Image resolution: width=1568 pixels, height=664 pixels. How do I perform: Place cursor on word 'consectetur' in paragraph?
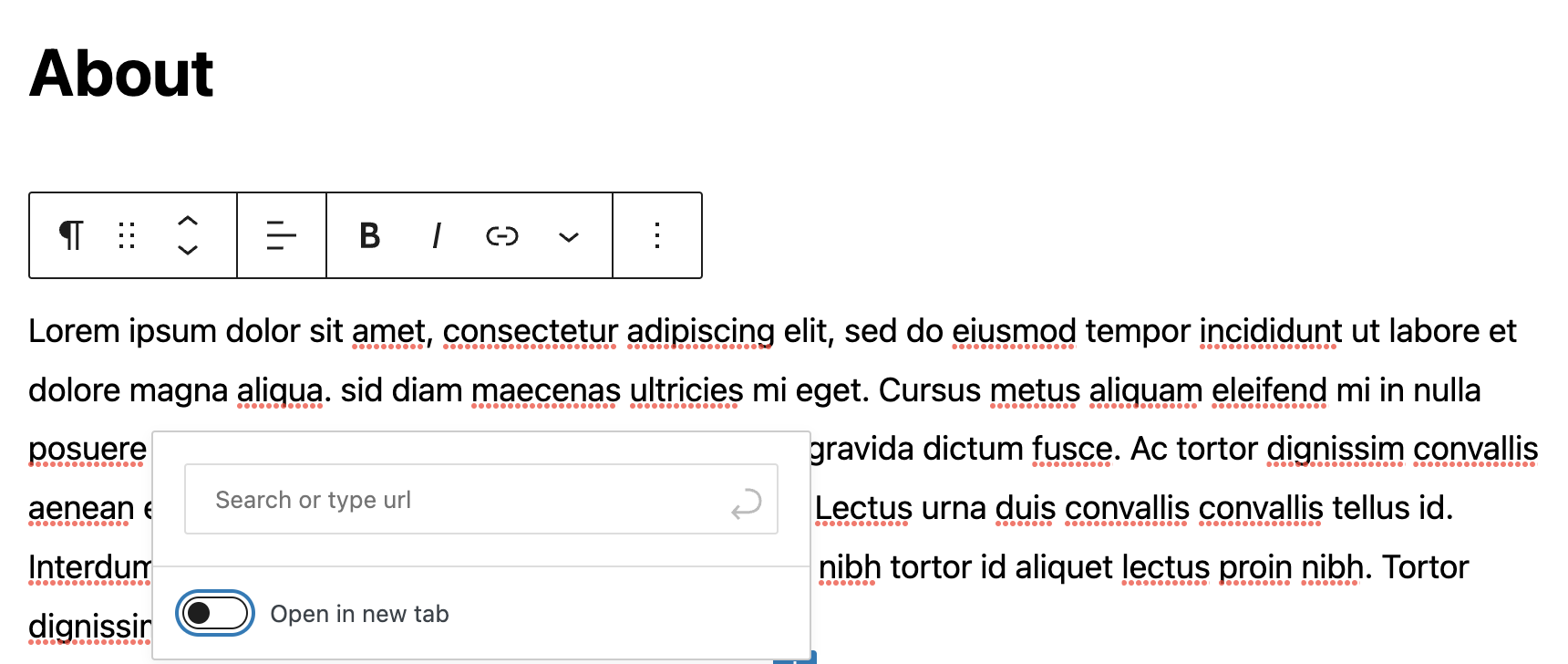(531, 331)
